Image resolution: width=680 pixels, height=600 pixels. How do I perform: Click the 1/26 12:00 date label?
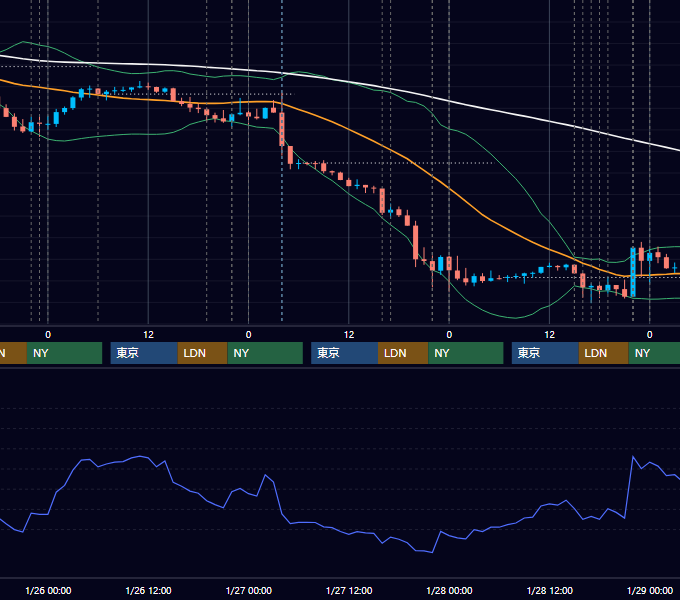point(148,590)
